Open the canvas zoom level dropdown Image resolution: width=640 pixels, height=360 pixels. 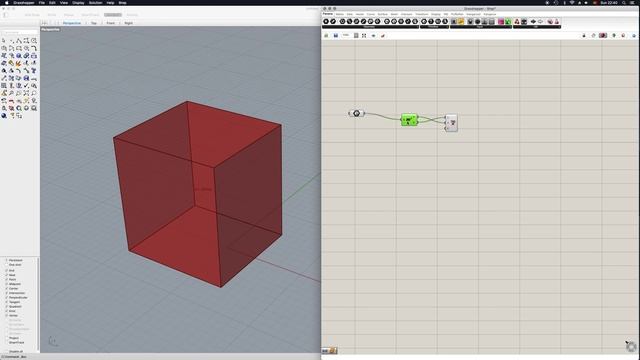346,36
